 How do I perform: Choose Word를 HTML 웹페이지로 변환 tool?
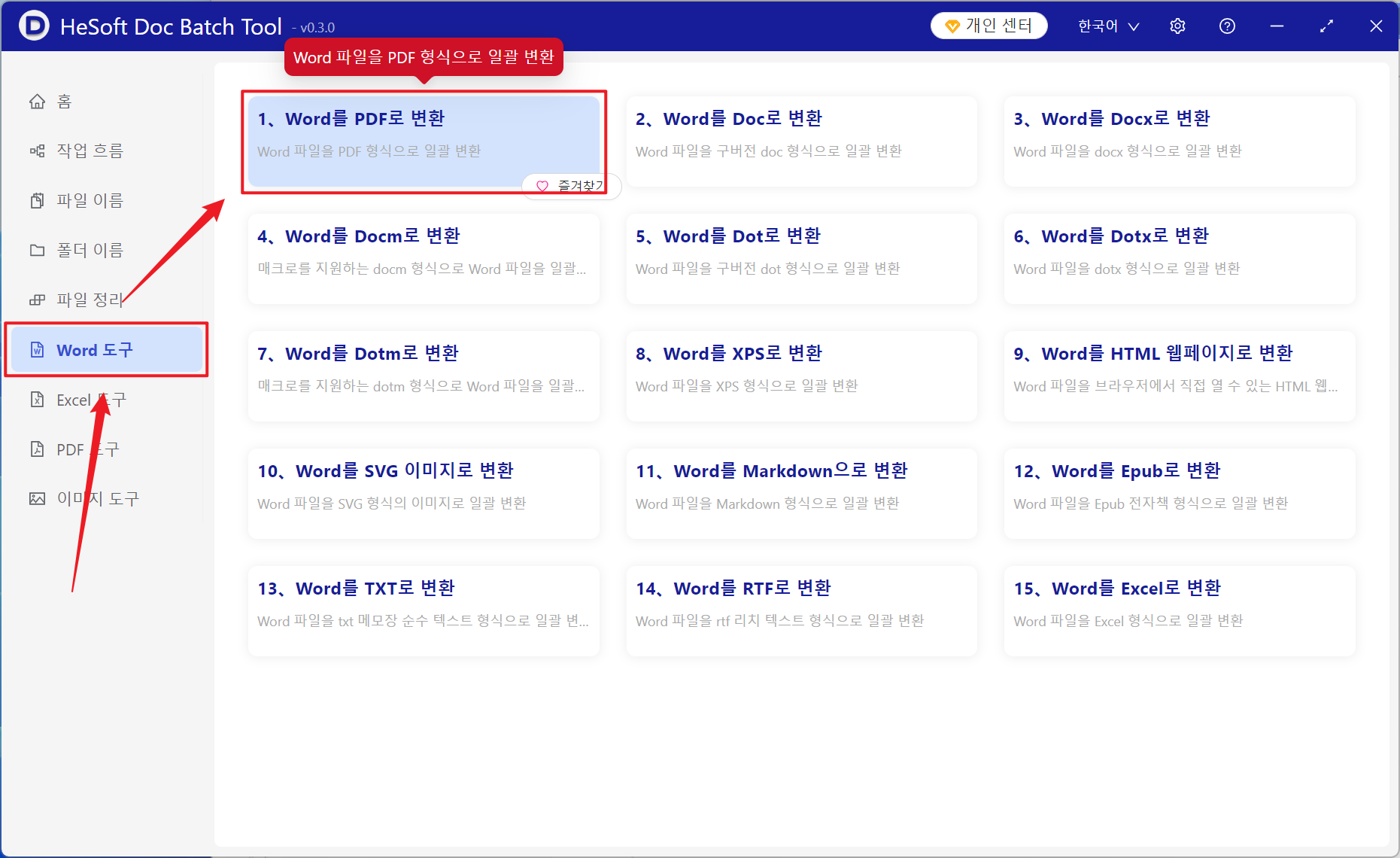coord(1180,376)
